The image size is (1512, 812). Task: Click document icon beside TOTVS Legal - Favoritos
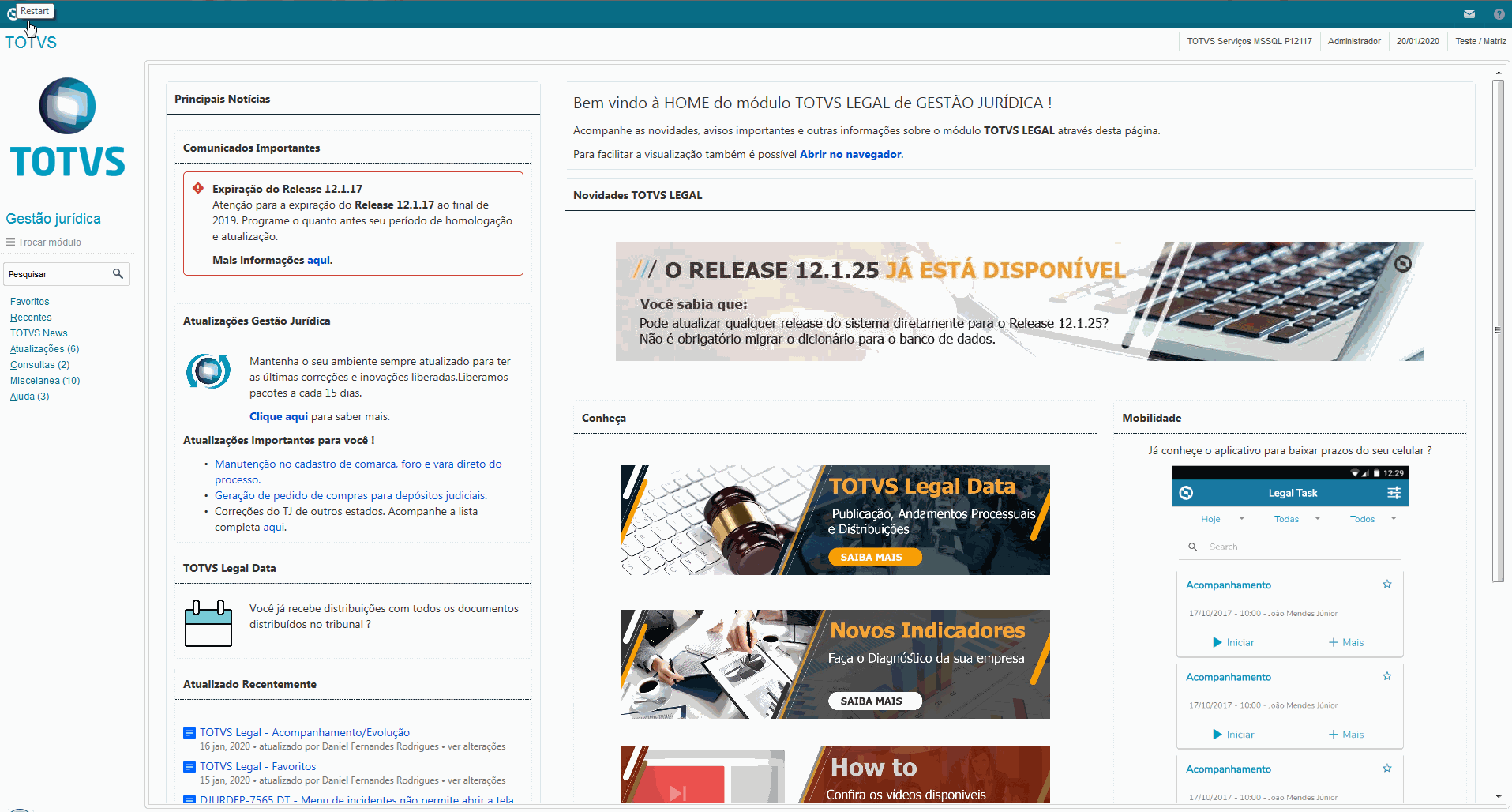tap(189, 767)
